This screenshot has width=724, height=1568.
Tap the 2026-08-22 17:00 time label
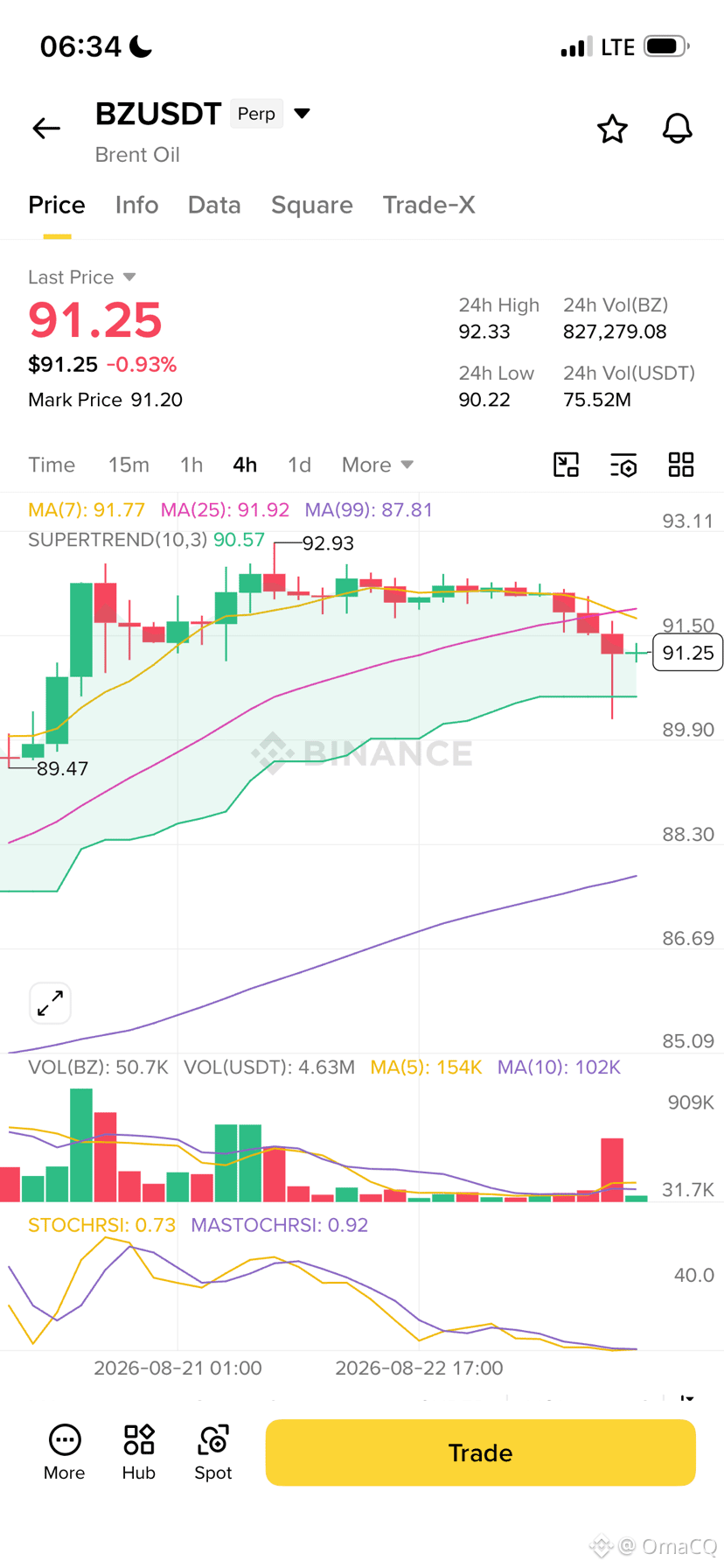[419, 1368]
